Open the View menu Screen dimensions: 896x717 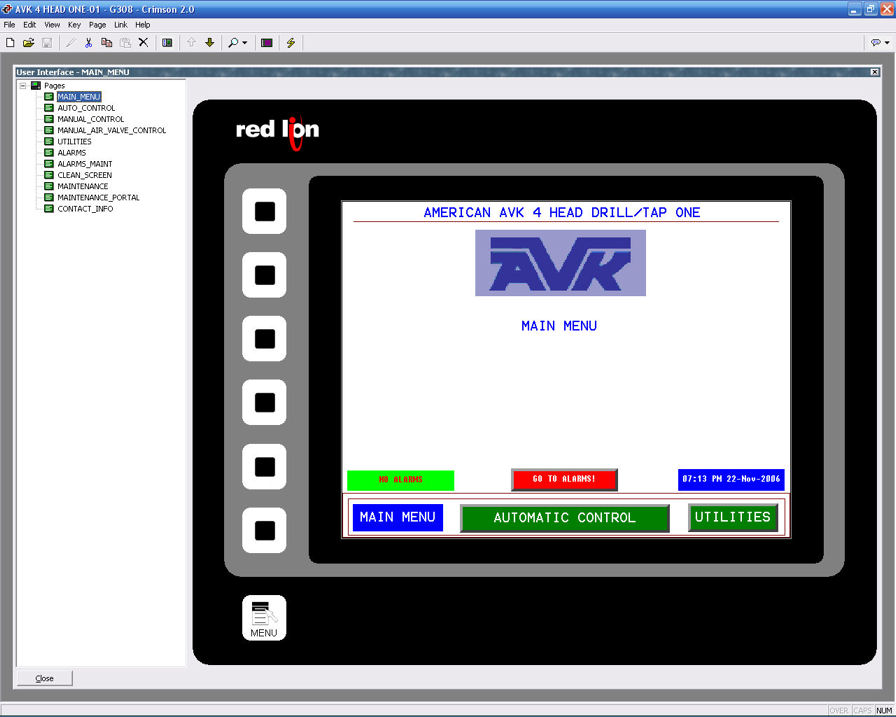(52, 25)
